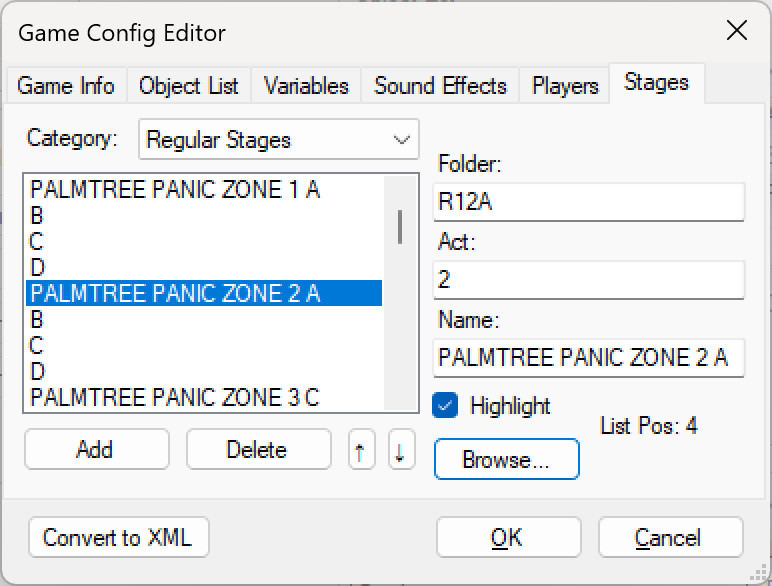Click the Folder input field
This screenshot has width=772, height=586.
(x=589, y=201)
